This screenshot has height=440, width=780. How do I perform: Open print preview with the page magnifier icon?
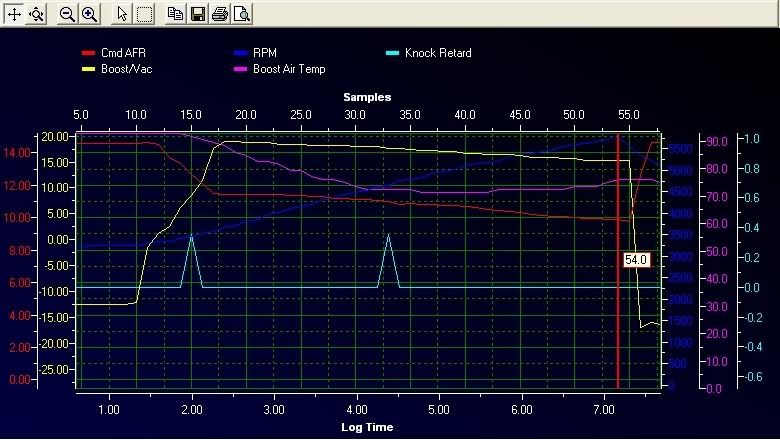(241, 14)
